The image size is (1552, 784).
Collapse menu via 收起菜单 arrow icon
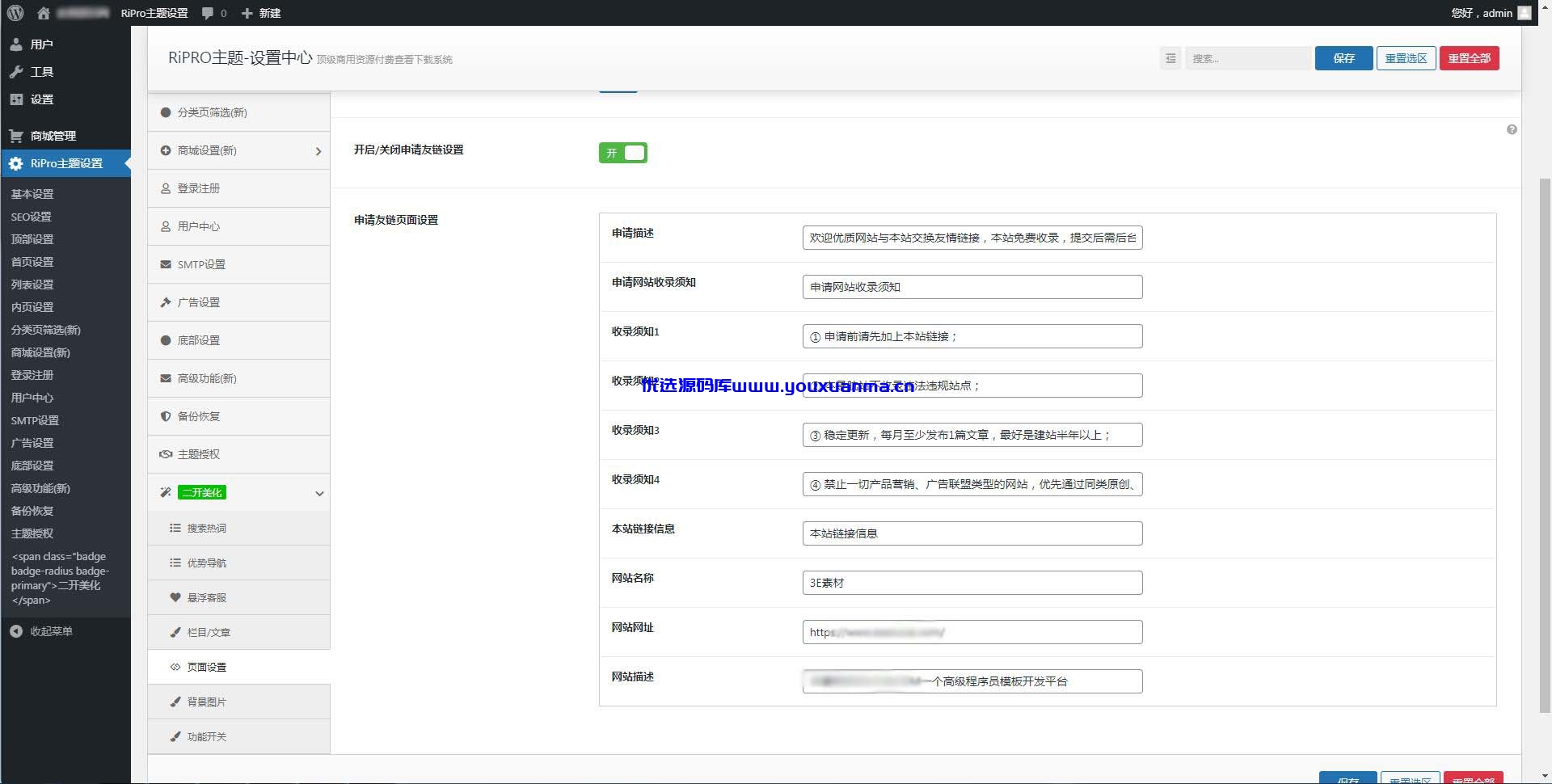coord(16,631)
